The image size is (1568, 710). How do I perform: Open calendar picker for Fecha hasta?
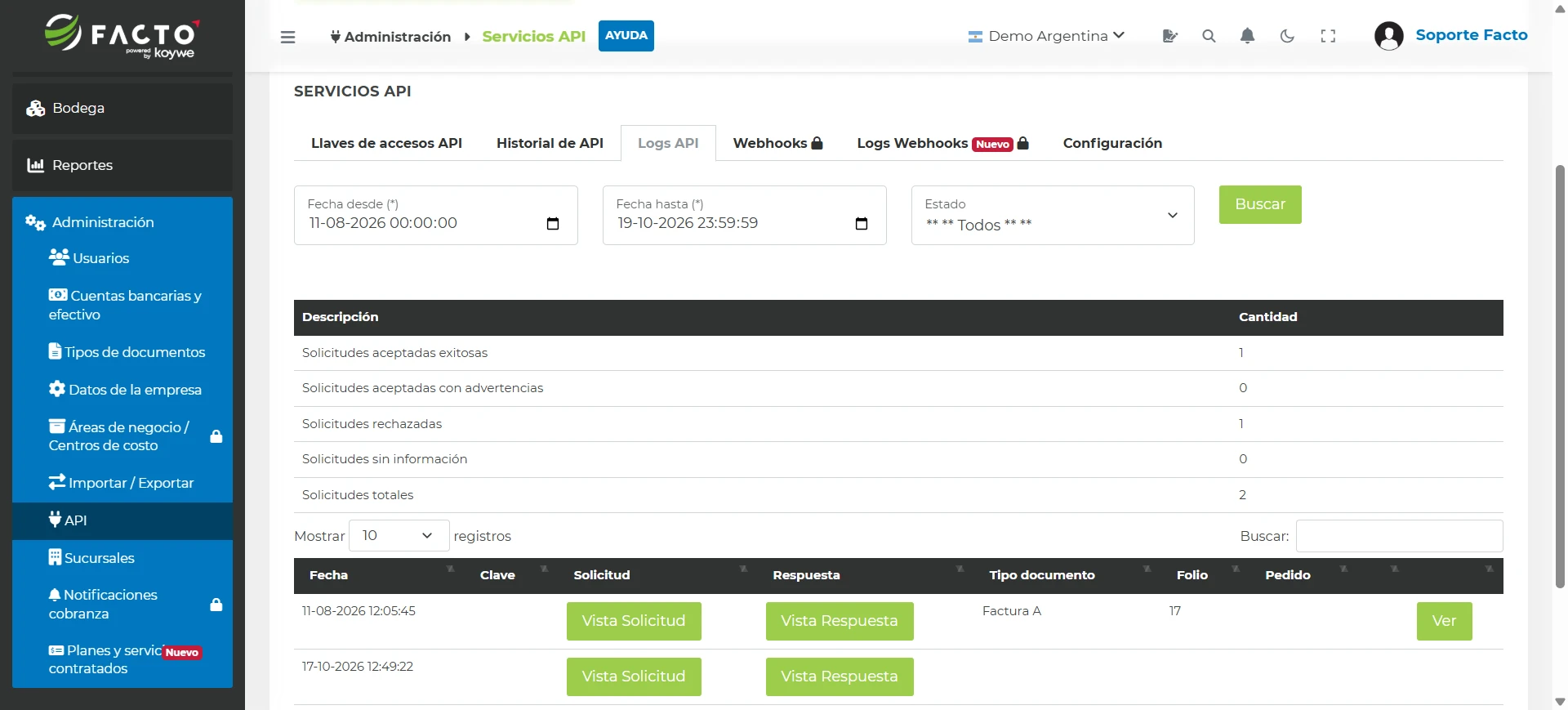[862, 224]
